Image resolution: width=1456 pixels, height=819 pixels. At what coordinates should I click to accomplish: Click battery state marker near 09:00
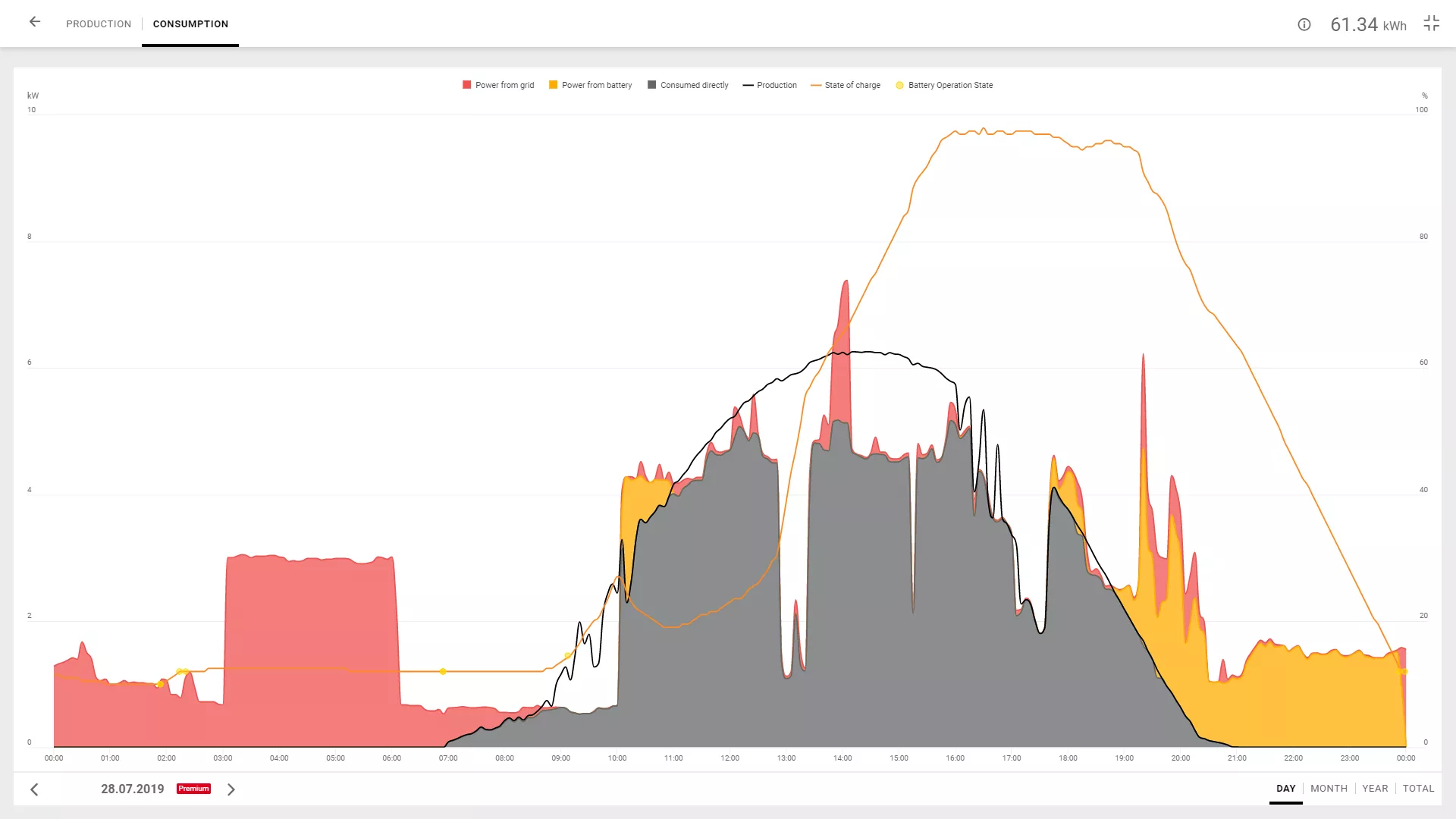coord(567,655)
